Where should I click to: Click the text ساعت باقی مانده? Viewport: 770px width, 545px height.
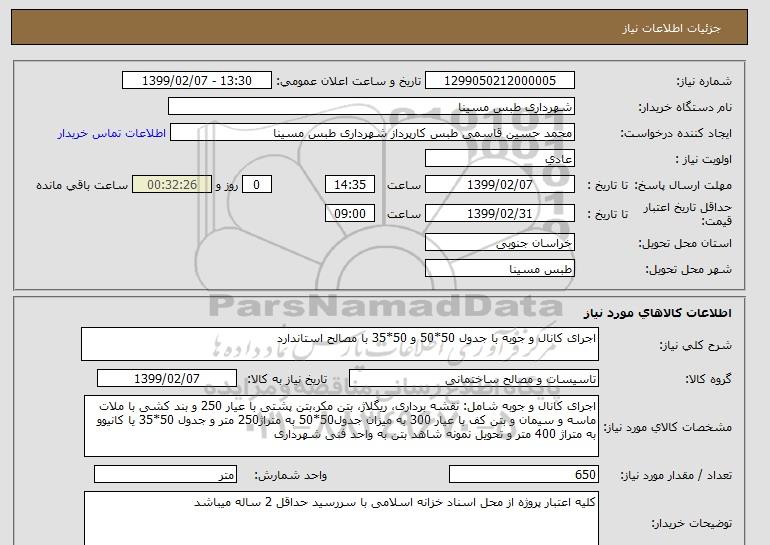click(x=82, y=185)
